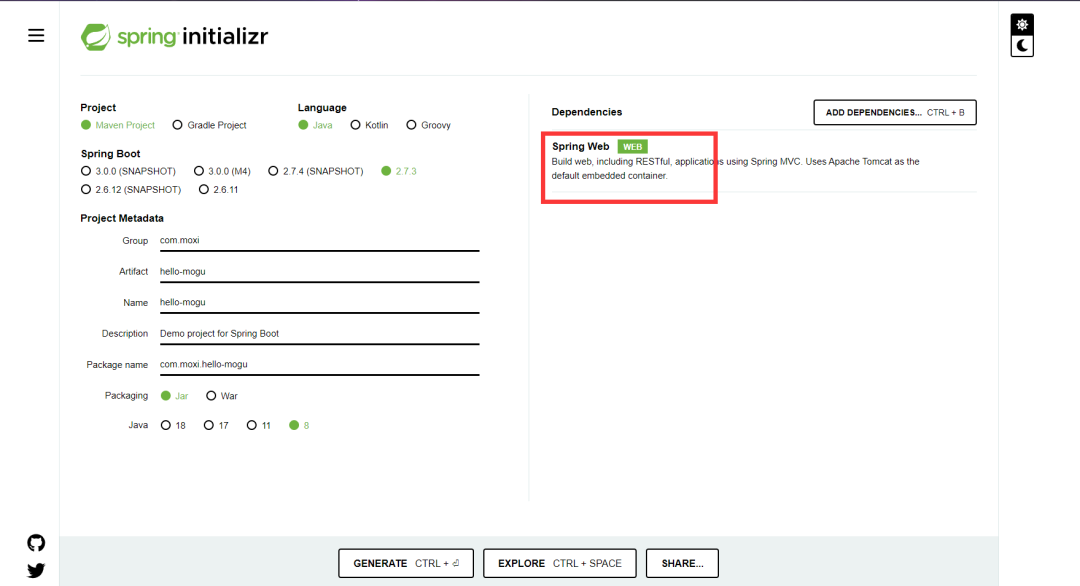Set packaging to Jar

click(174, 396)
